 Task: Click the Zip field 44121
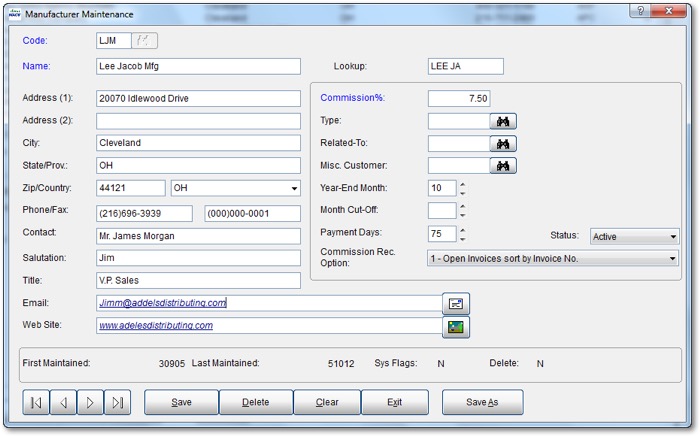click(x=131, y=188)
